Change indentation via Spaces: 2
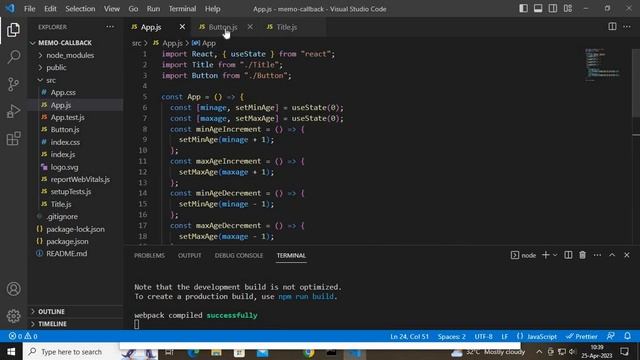The width and height of the screenshot is (640, 360). 451,336
